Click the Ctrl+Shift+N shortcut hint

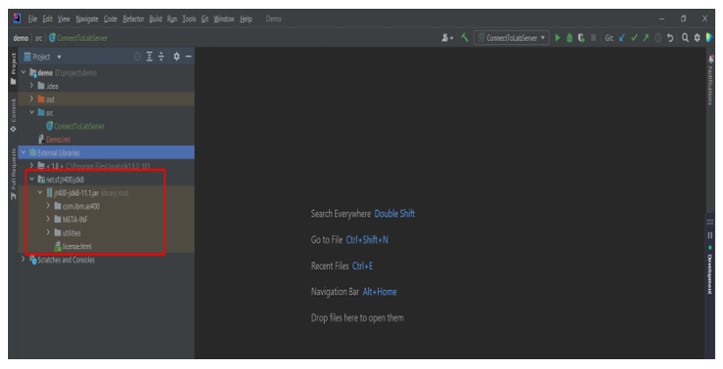tap(367, 240)
